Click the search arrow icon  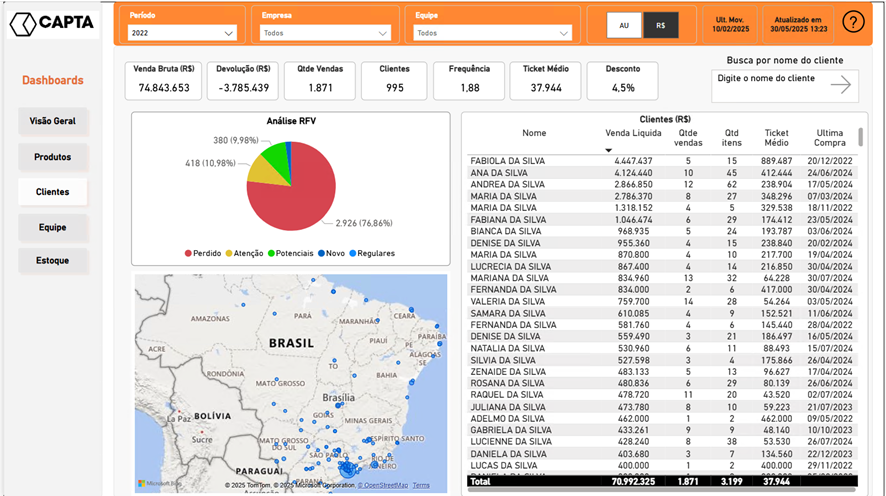[x=840, y=85]
